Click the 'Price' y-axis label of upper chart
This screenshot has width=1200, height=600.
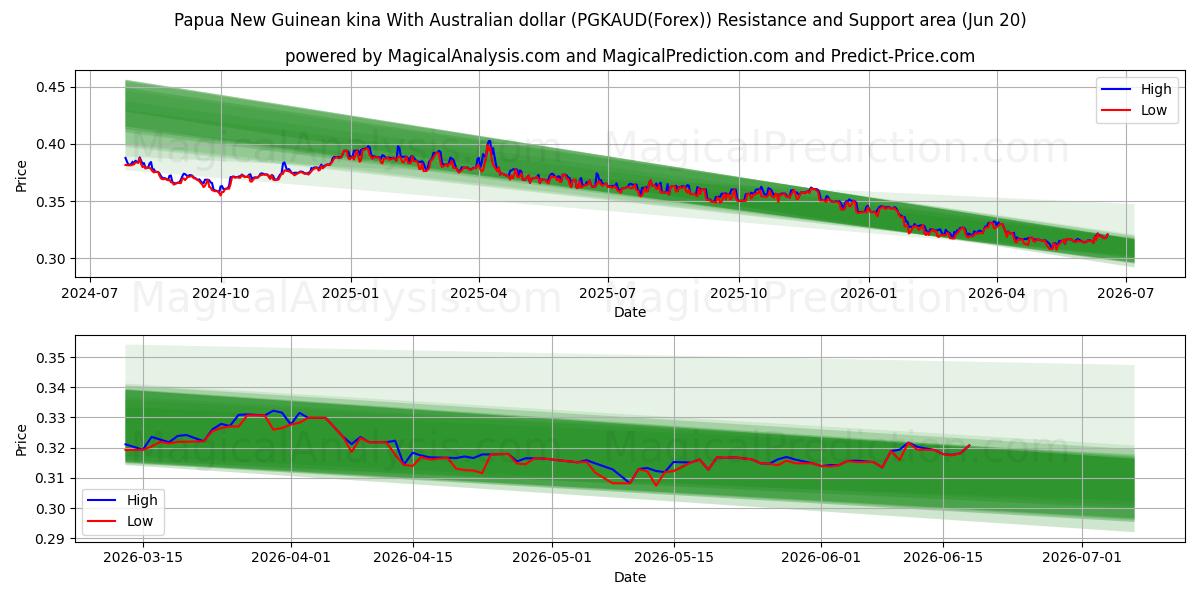(x=22, y=176)
